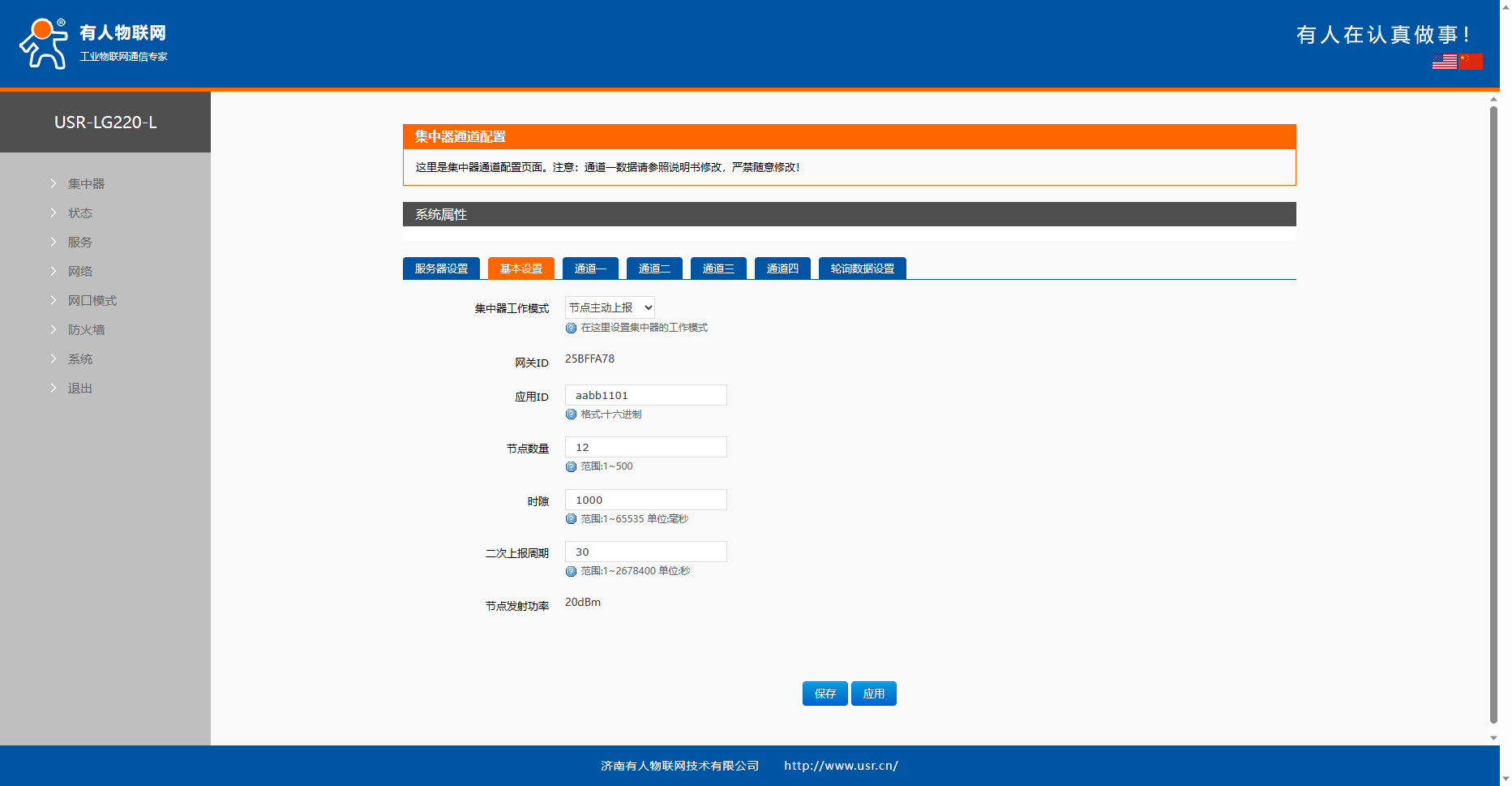
Task: Open the 集中器 menu item
Action: (86, 184)
